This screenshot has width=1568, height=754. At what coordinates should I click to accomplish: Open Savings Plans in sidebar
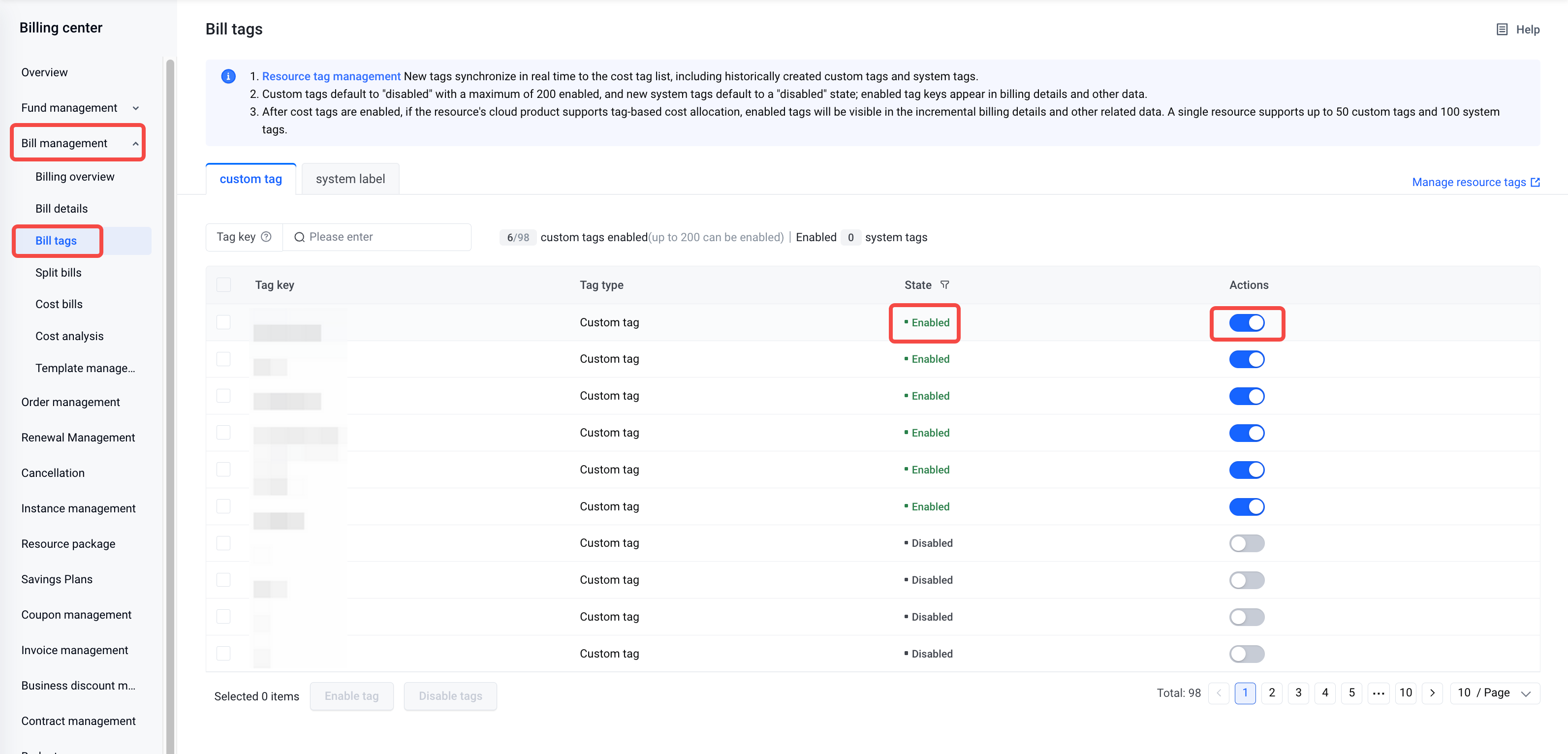[57, 579]
